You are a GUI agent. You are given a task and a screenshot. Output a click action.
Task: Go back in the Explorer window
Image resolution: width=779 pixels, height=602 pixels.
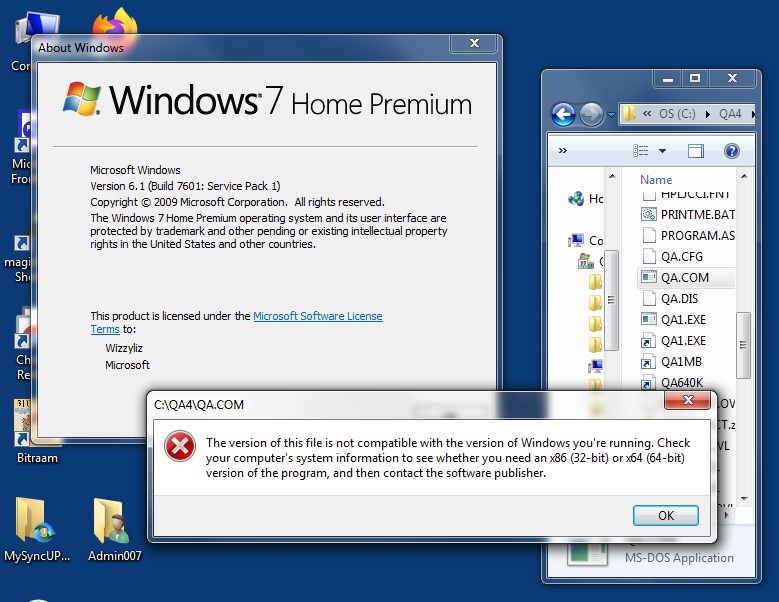coord(564,115)
